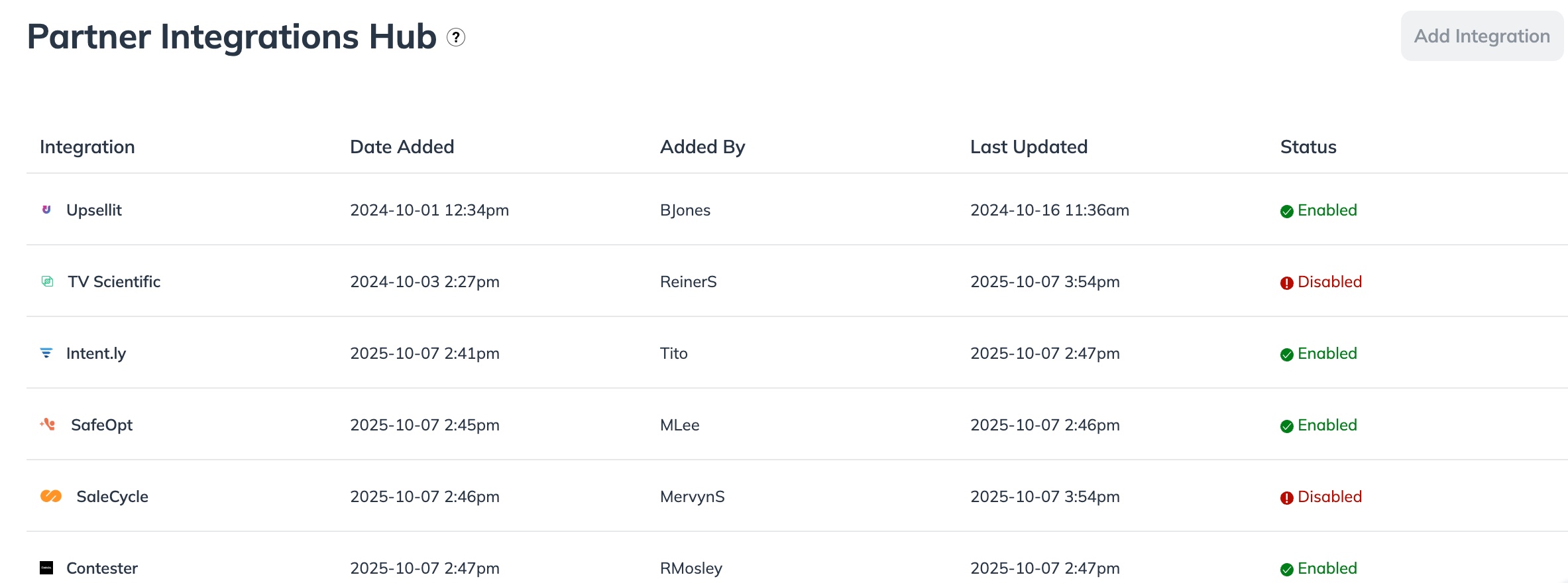Screen dimensions: 1568x583
Task: Click the TV Scientific logo icon
Action: pos(47,281)
